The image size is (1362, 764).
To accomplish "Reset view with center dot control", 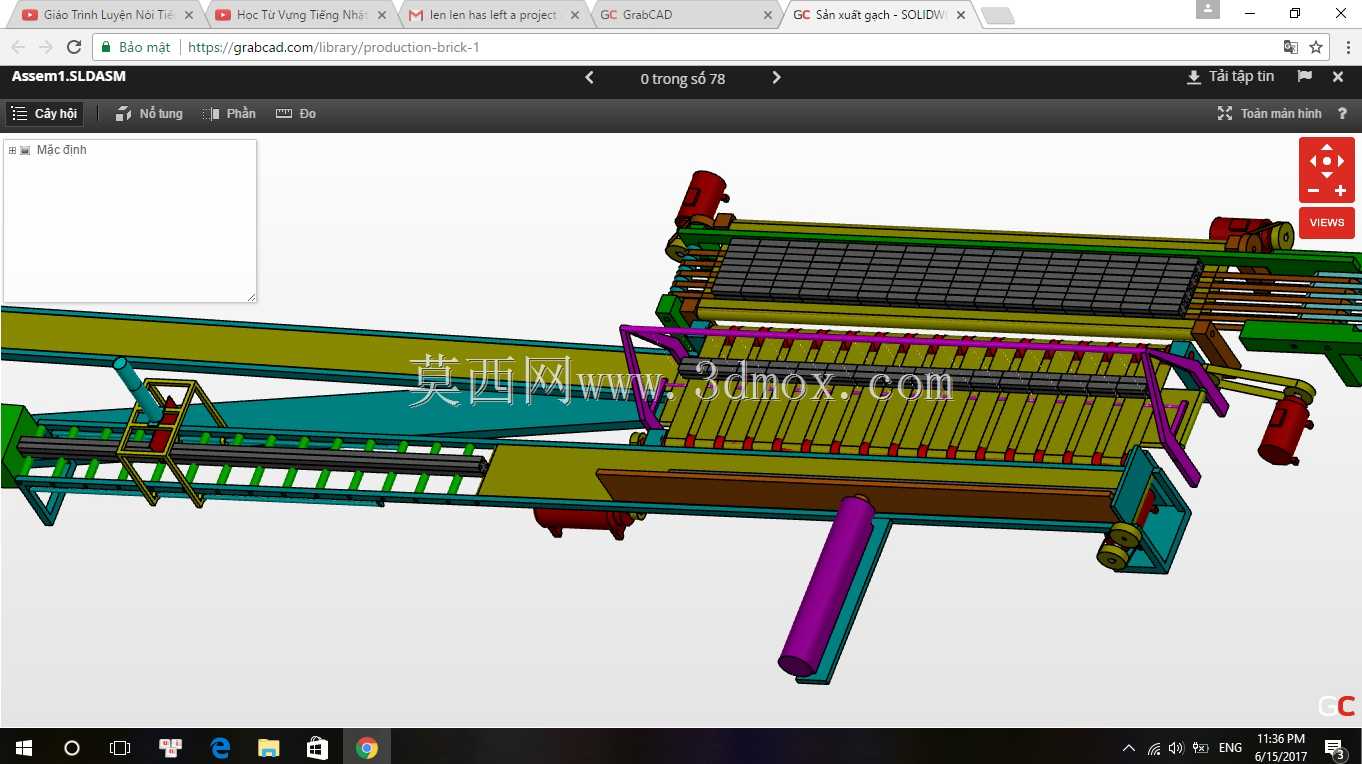I will [x=1327, y=161].
